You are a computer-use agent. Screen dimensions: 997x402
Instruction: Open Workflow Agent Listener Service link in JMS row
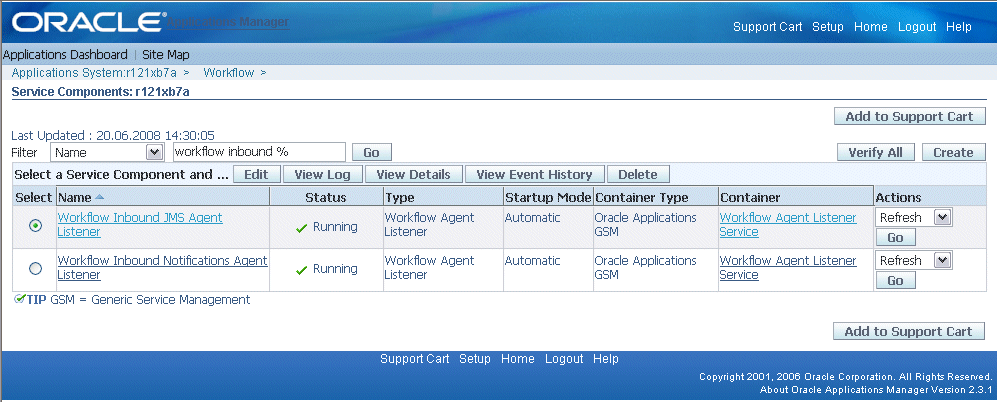tap(788, 225)
